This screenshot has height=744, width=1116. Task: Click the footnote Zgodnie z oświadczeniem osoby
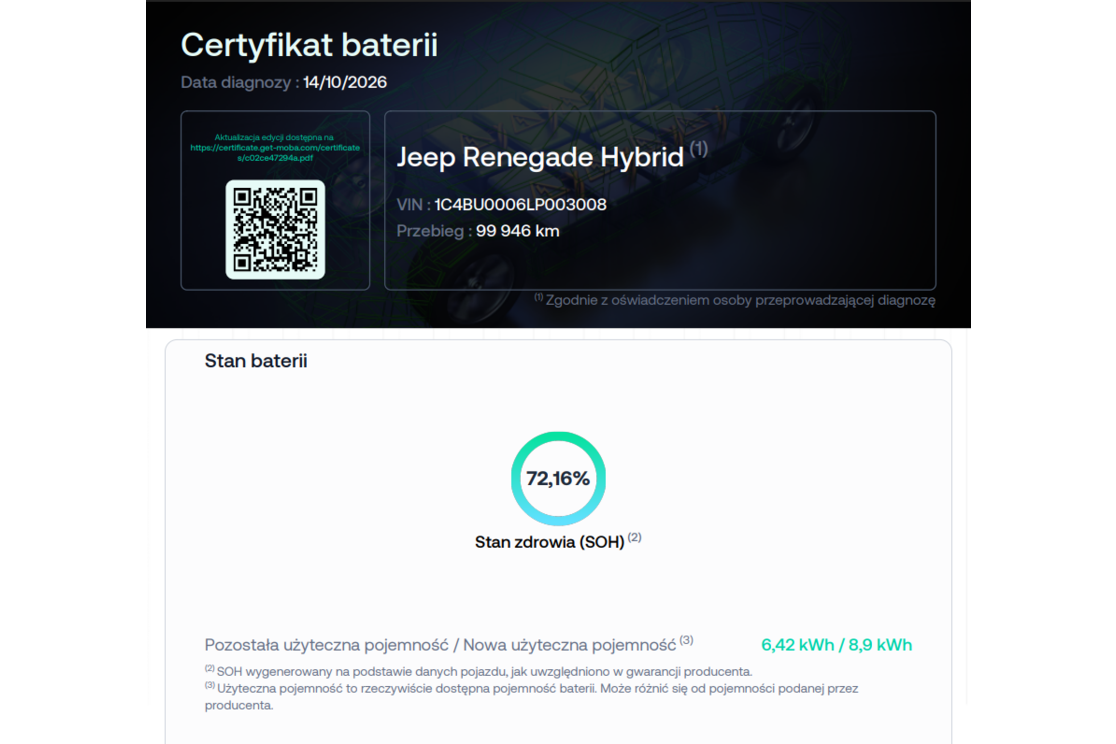pyautogui.click(x=735, y=300)
